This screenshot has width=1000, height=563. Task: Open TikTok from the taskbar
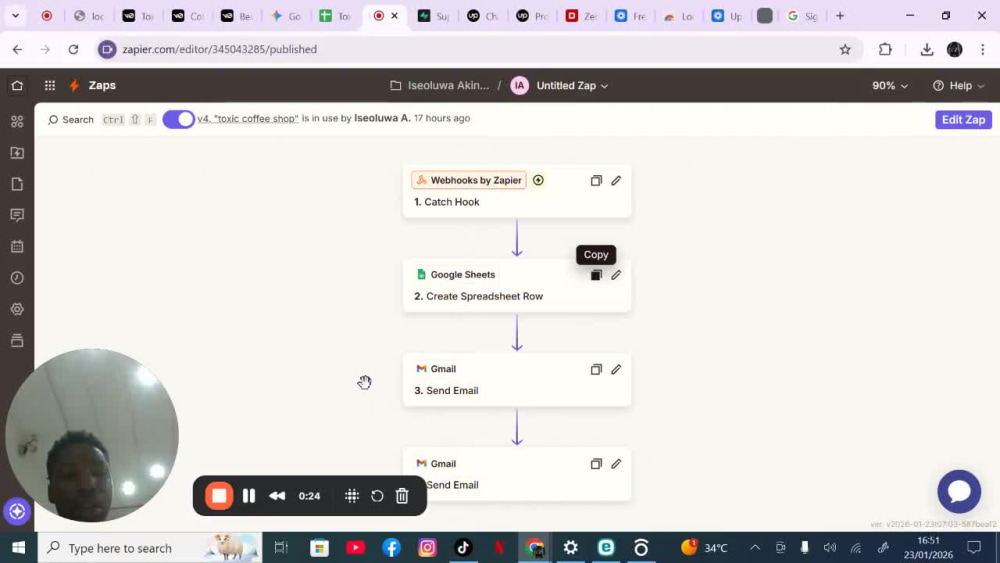point(463,548)
